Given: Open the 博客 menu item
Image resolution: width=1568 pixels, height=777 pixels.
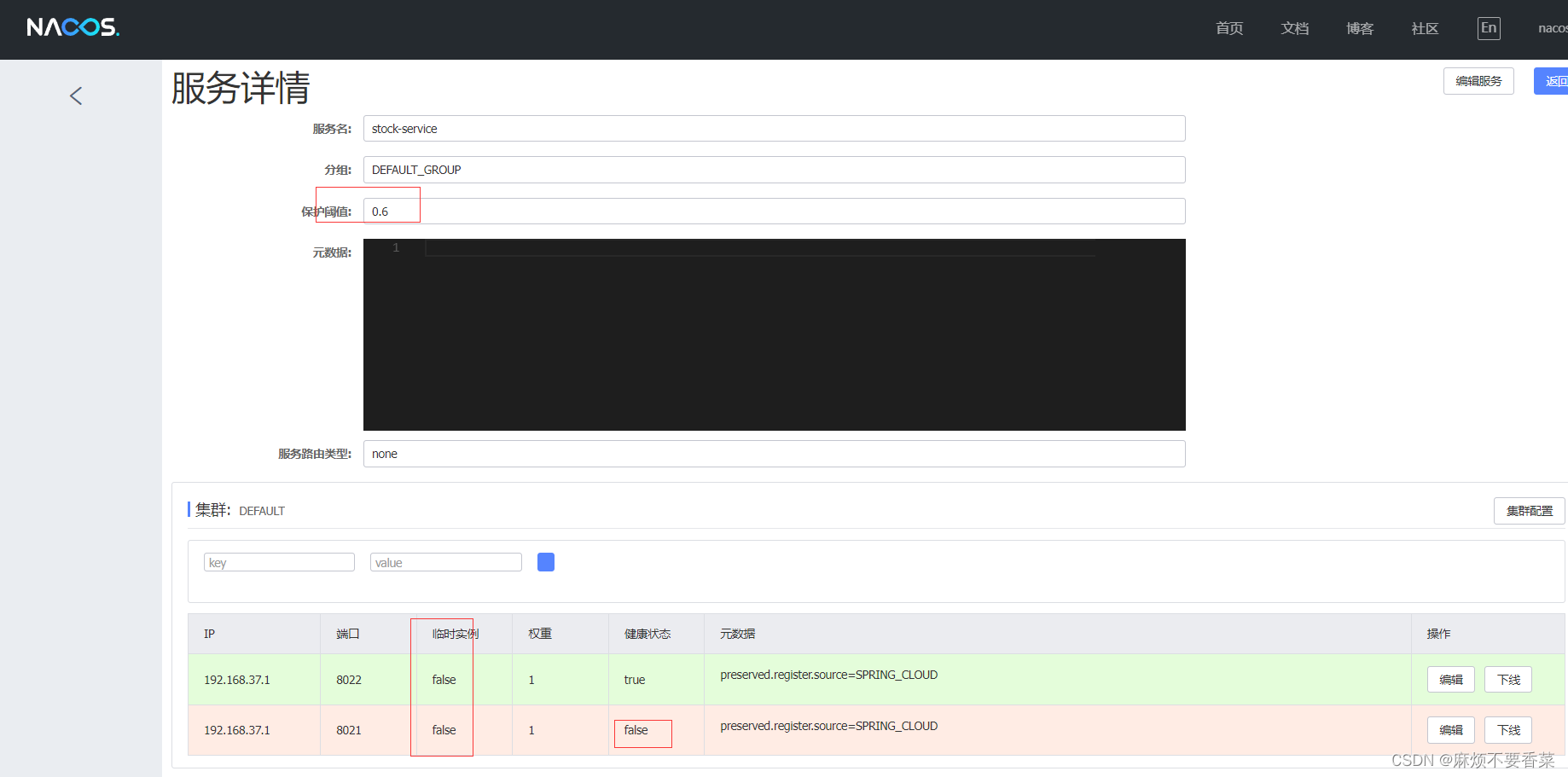Looking at the screenshot, I should [x=1360, y=28].
